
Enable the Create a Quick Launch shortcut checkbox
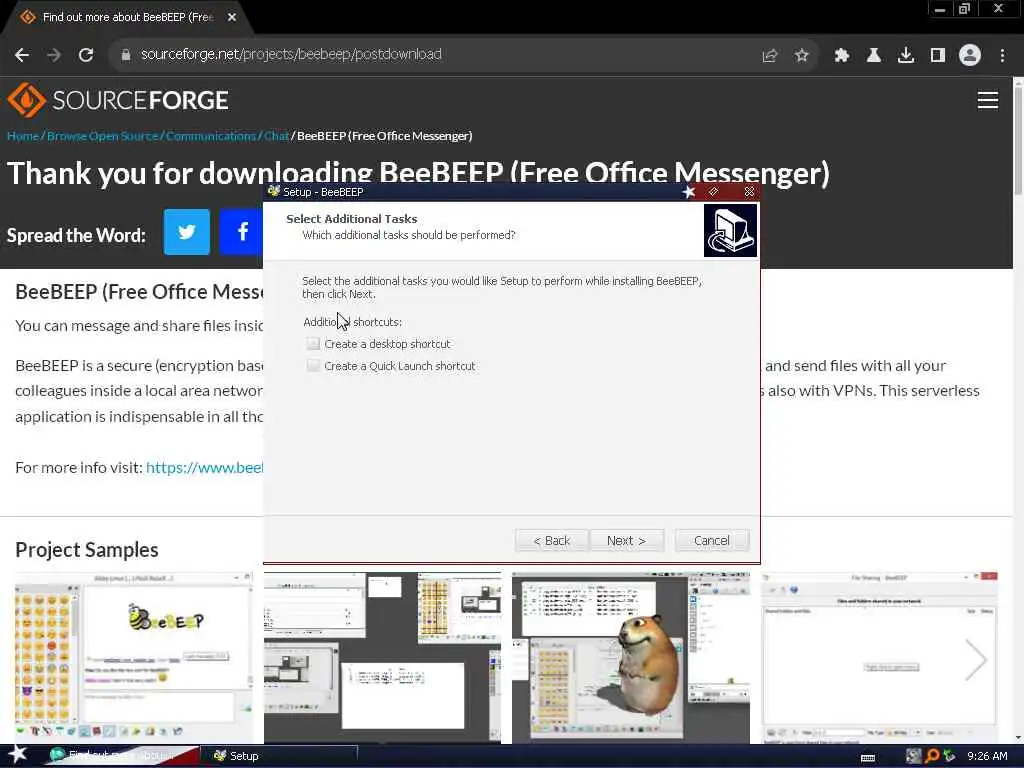click(313, 366)
